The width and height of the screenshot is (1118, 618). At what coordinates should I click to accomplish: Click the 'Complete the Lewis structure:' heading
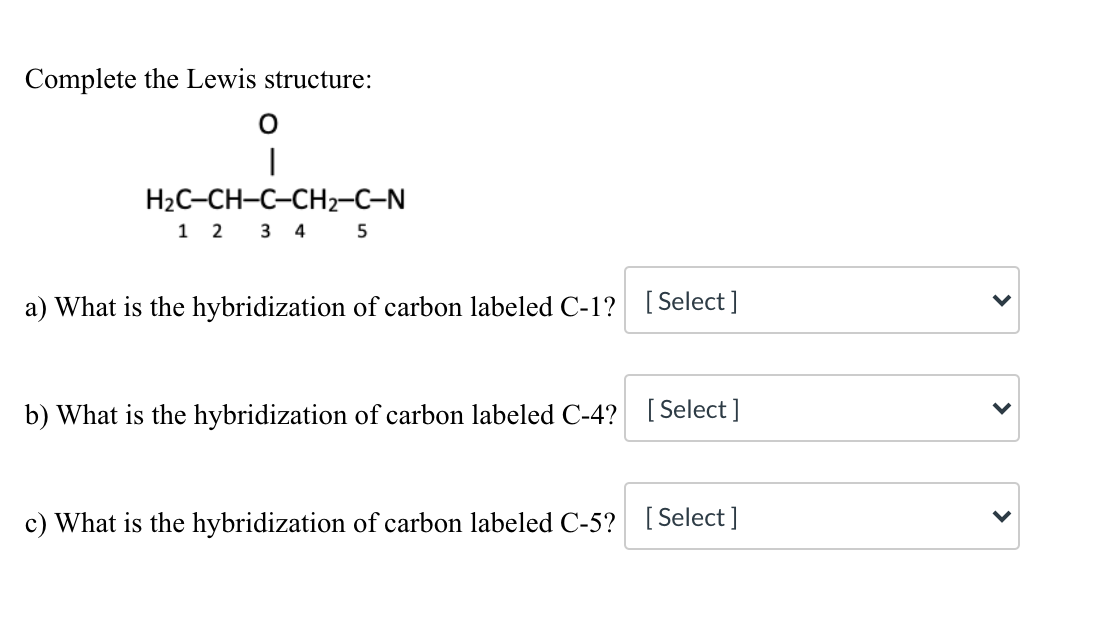pyautogui.click(x=198, y=79)
